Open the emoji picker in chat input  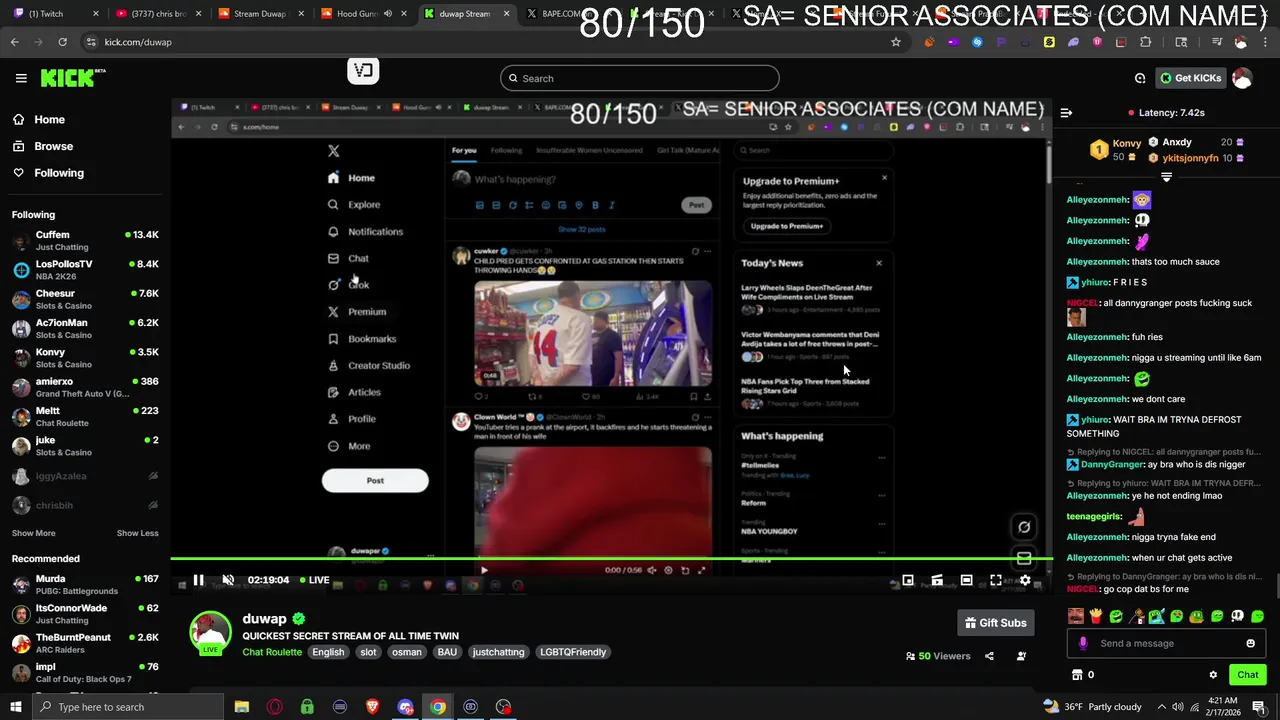pyautogui.click(x=1250, y=643)
